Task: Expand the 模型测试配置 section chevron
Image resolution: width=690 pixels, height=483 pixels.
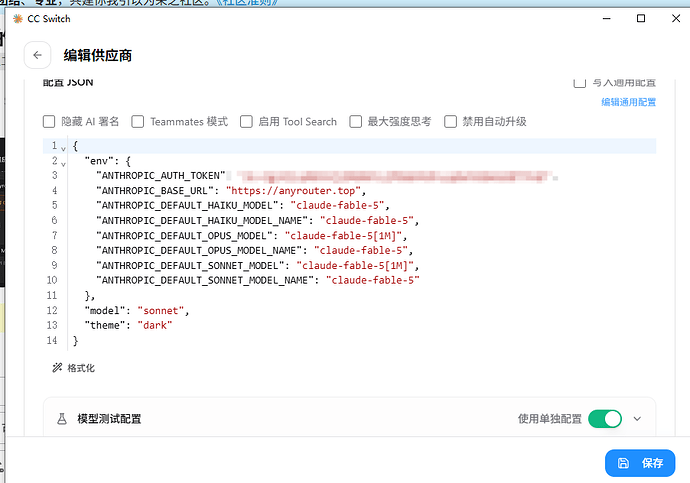Action: pyautogui.click(x=637, y=419)
